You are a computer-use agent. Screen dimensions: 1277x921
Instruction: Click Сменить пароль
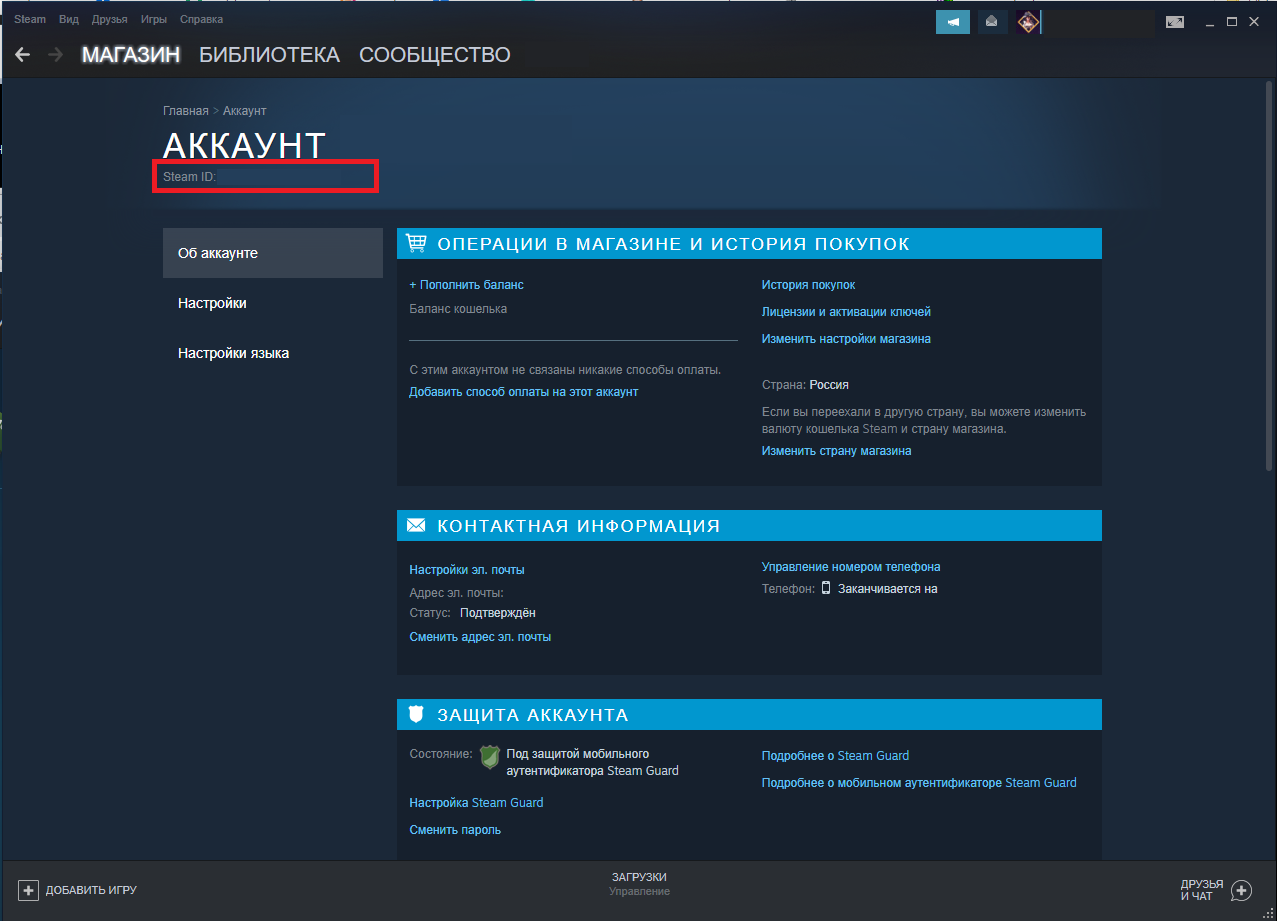455,830
